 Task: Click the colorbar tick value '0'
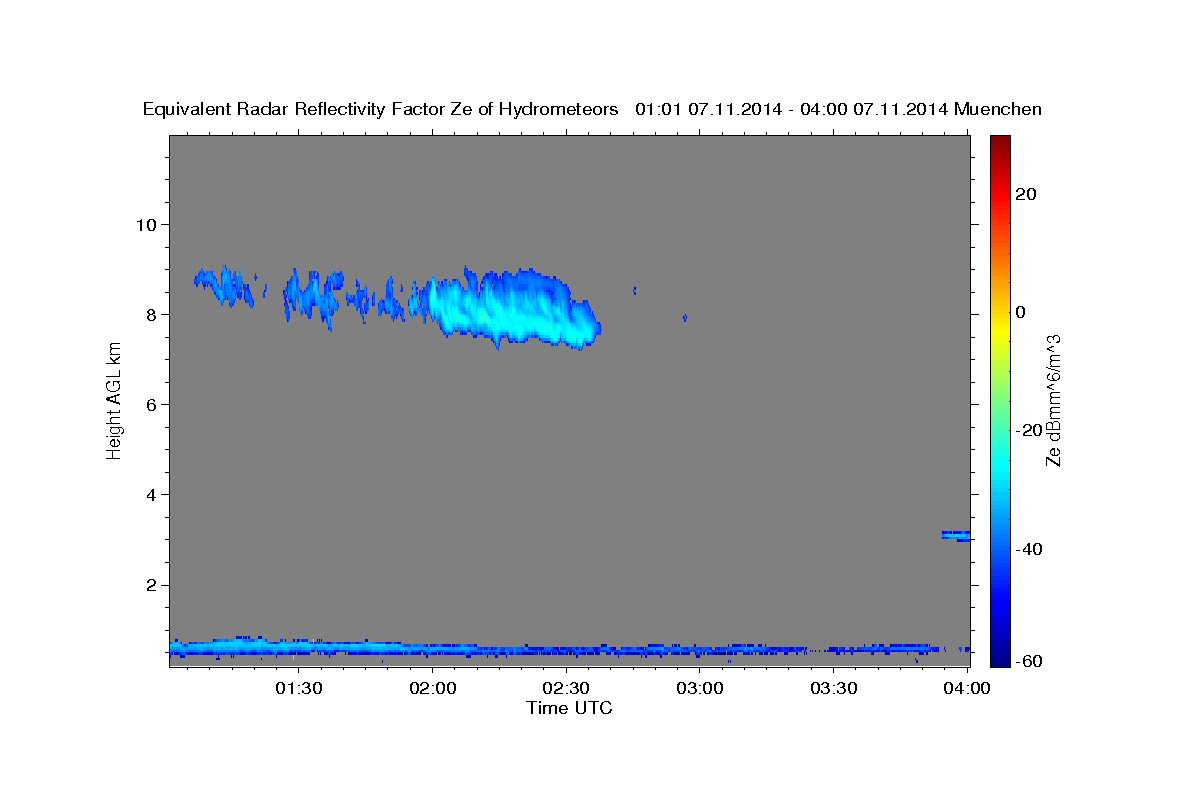pyautogui.click(x=1021, y=312)
